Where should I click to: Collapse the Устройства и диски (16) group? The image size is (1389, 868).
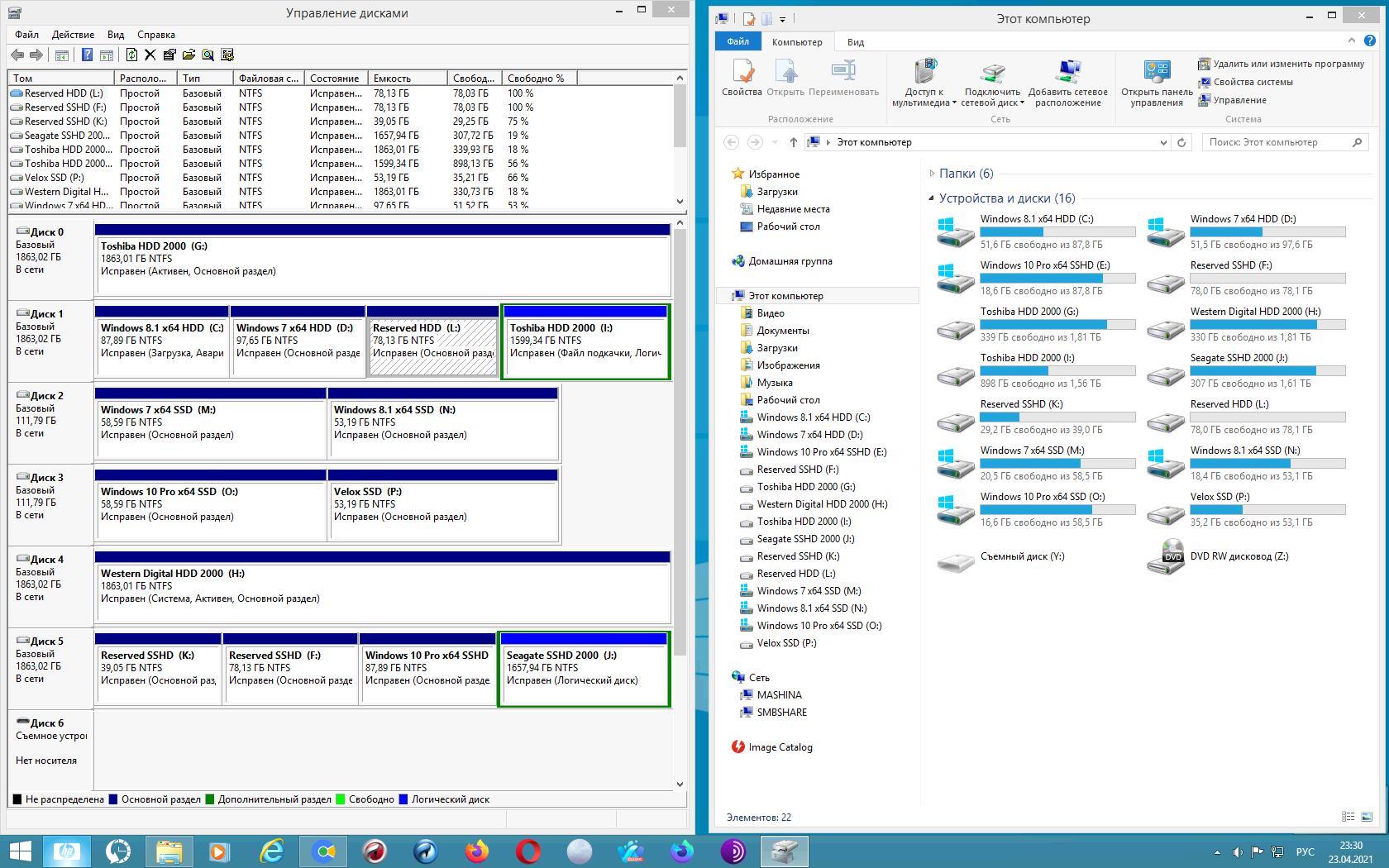(932, 198)
